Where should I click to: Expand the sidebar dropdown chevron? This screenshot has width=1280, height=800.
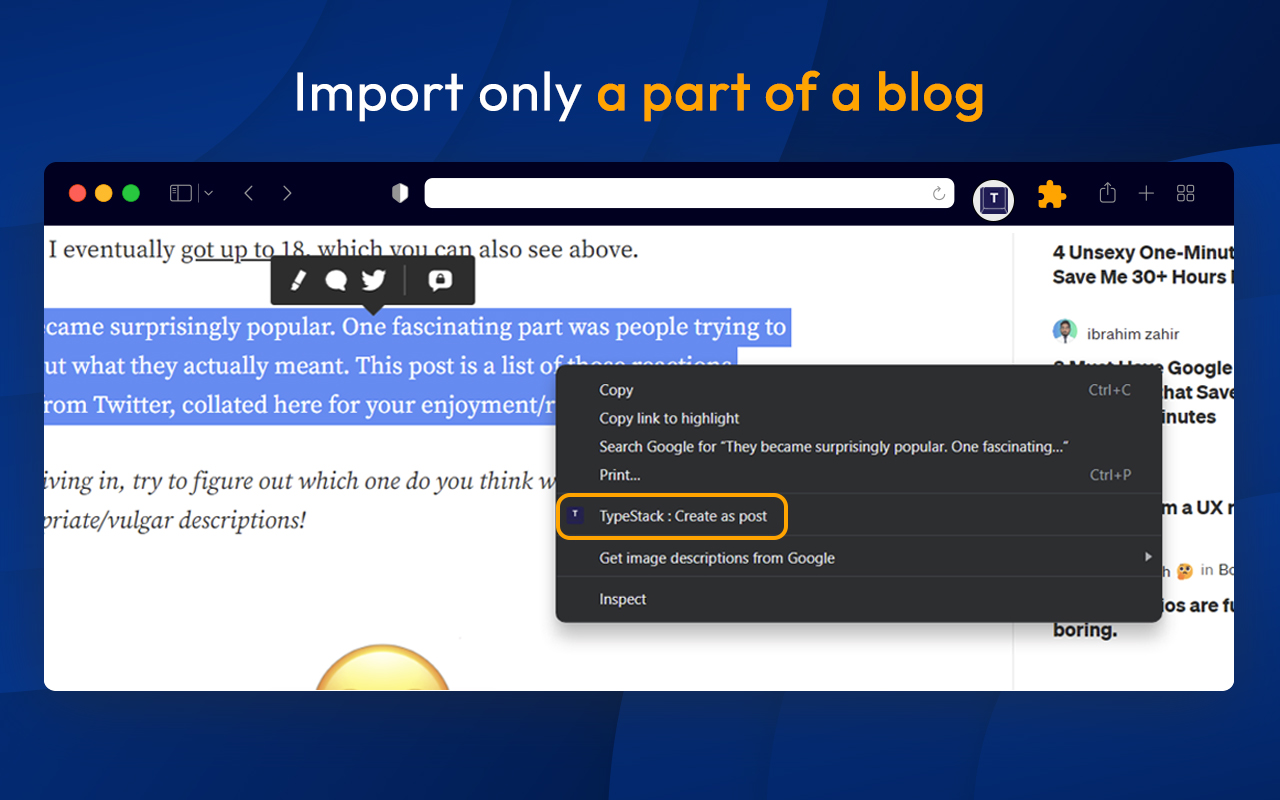tap(208, 193)
